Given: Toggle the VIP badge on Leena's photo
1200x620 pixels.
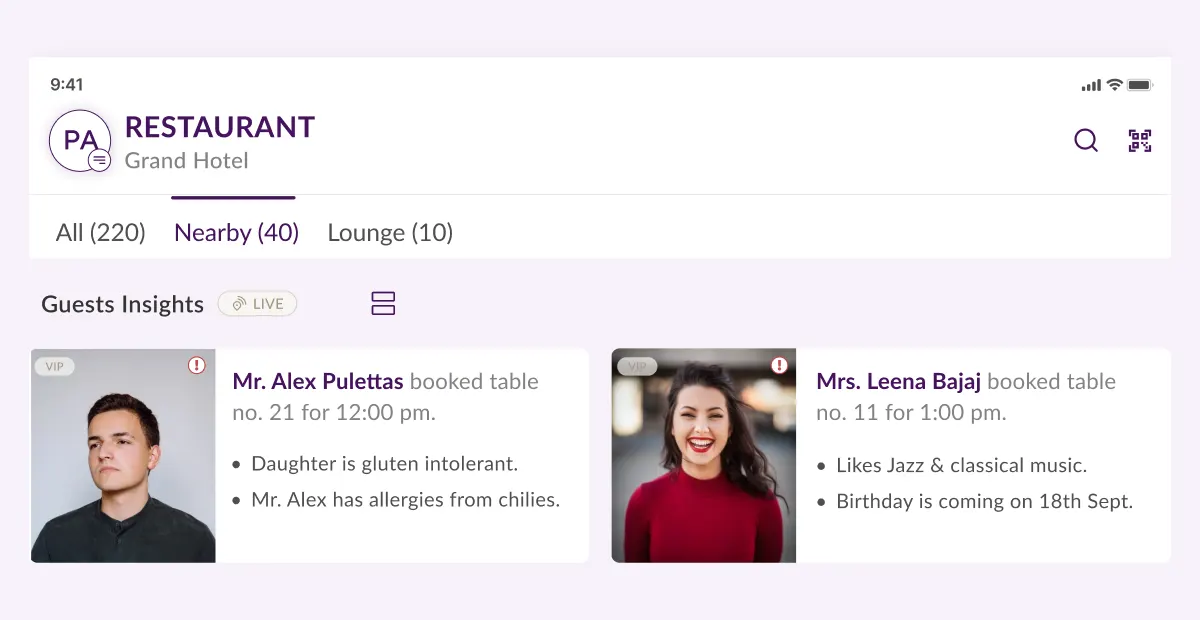Looking at the screenshot, I should pos(637,366).
